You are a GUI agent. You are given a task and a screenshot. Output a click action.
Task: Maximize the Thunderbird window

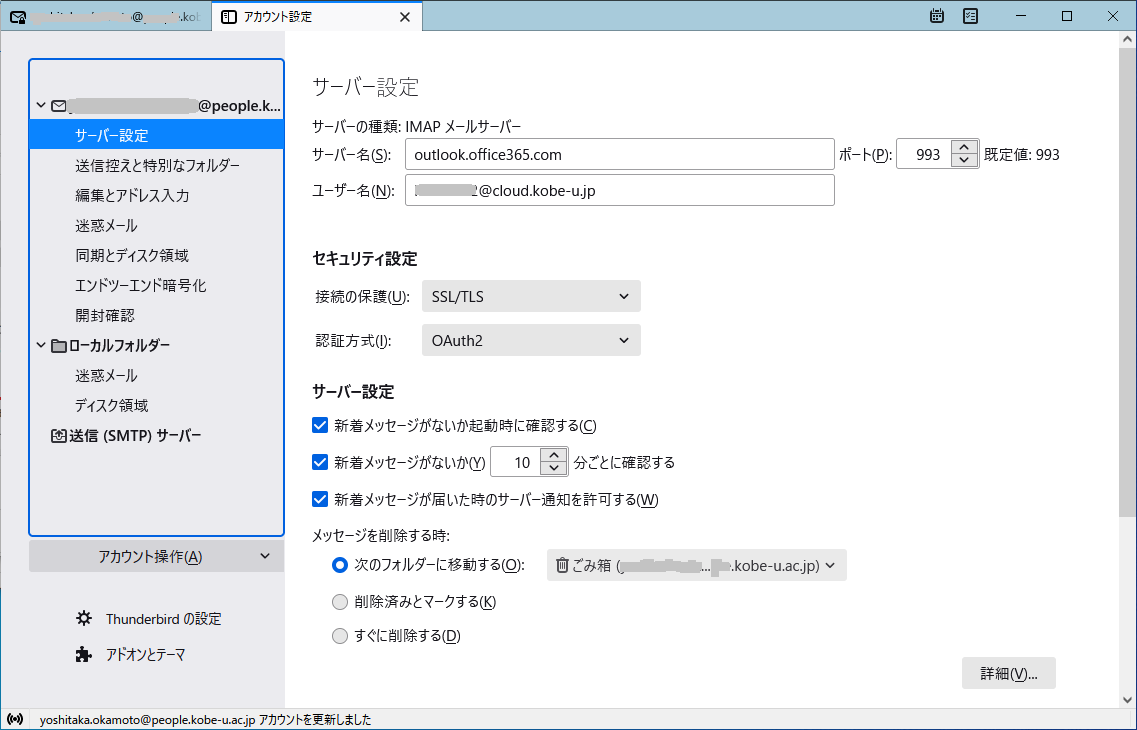click(1067, 16)
